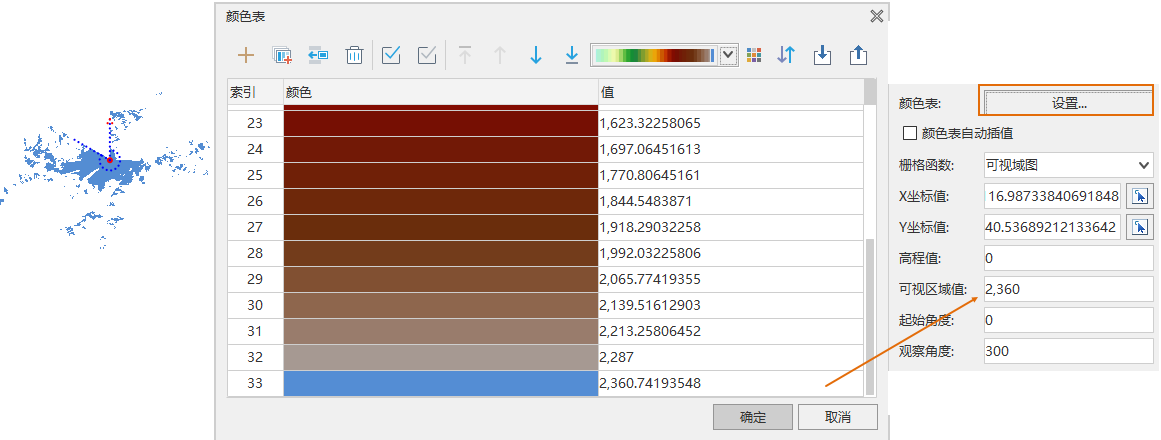
Task: Click the colored grid palette icon
Action: point(754,56)
